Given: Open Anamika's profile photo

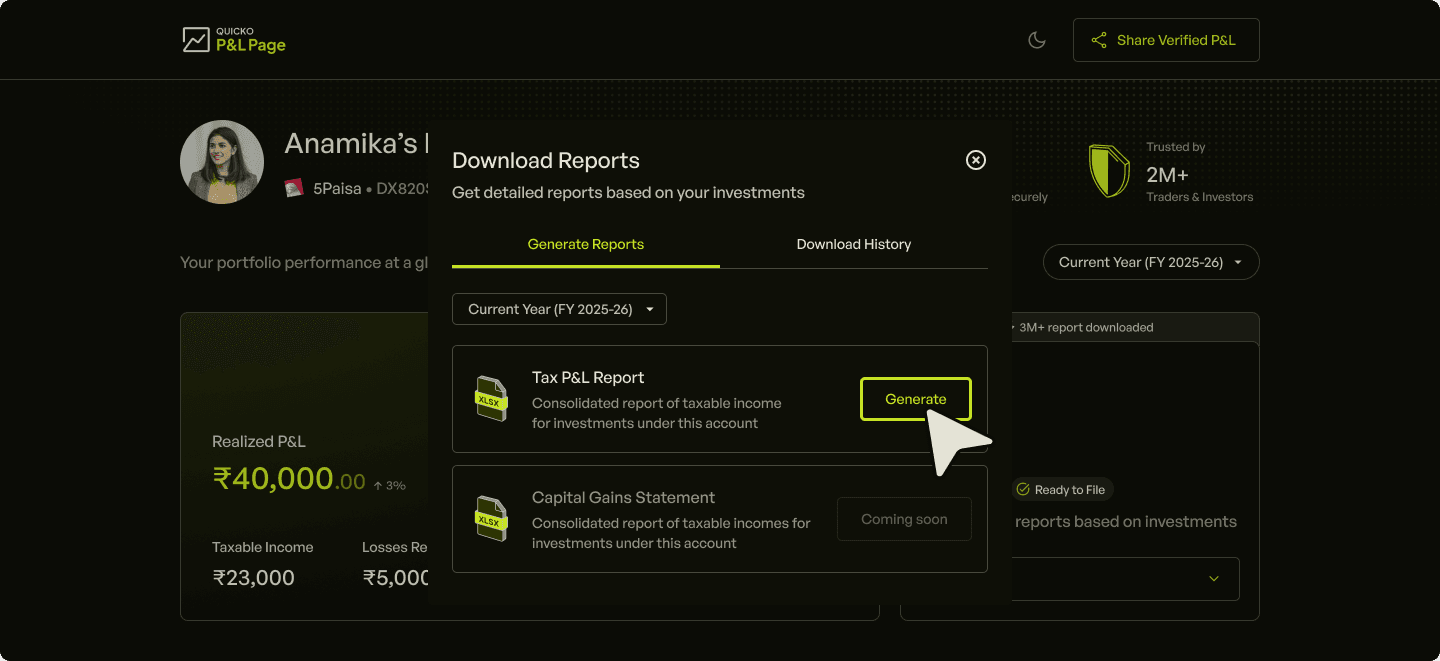Looking at the screenshot, I should pyautogui.click(x=222, y=162).
